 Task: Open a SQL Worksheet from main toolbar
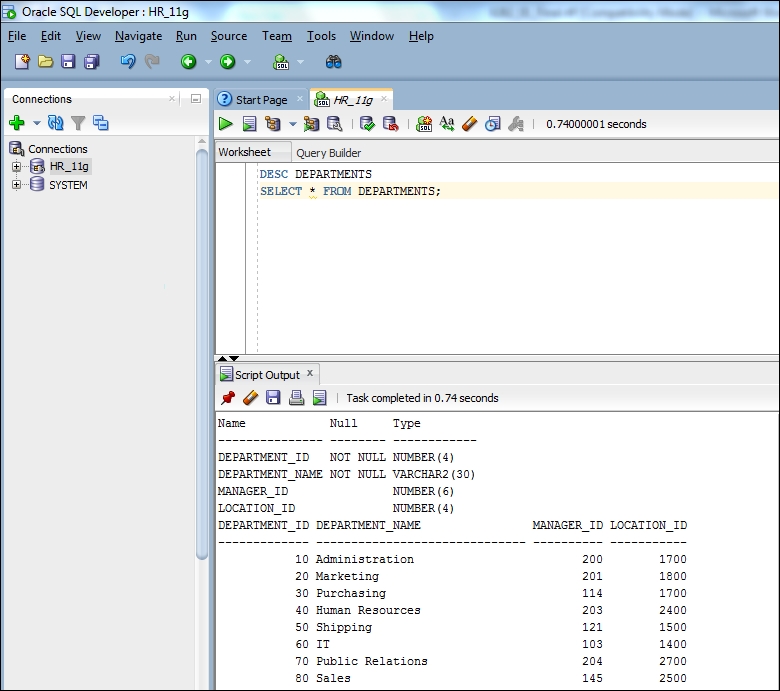click(x=281, y=62)
